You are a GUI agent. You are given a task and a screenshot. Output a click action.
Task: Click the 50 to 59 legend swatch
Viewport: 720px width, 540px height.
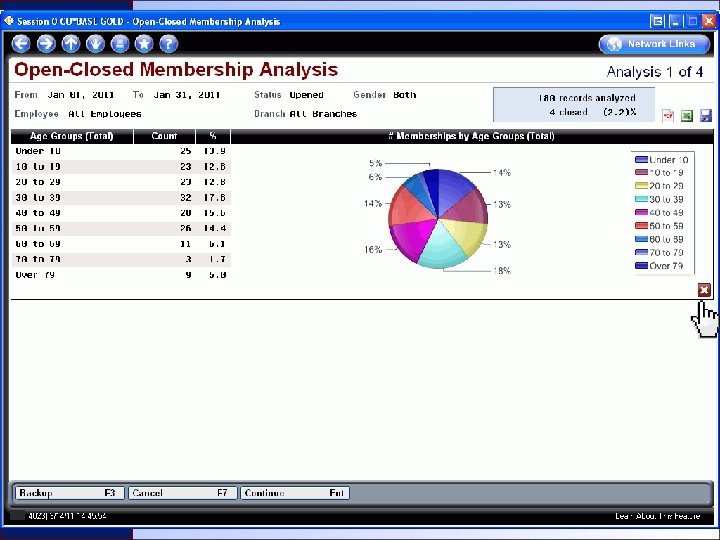641,226
